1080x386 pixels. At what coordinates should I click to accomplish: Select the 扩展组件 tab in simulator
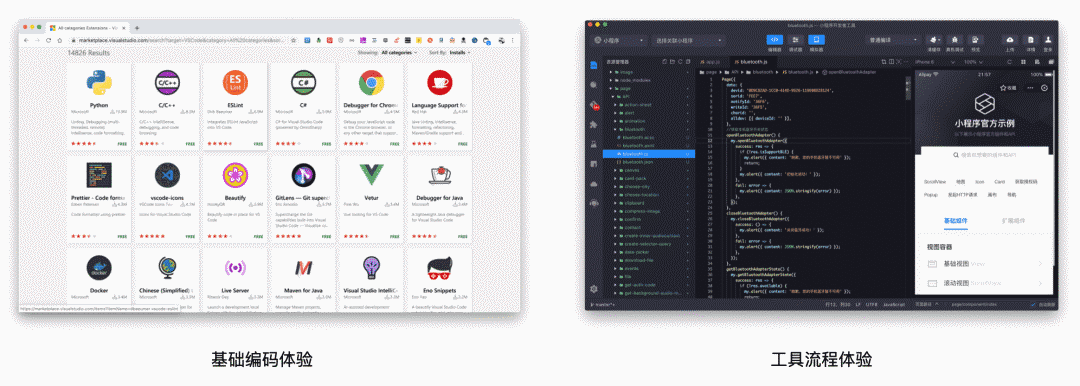(1012, 221)
